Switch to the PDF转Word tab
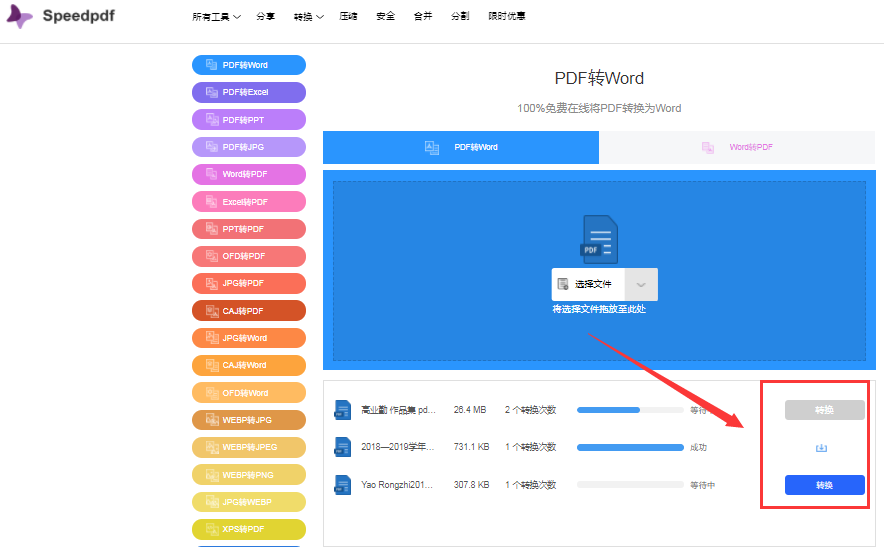Screen dimensions: 884x547 (461, 147)
